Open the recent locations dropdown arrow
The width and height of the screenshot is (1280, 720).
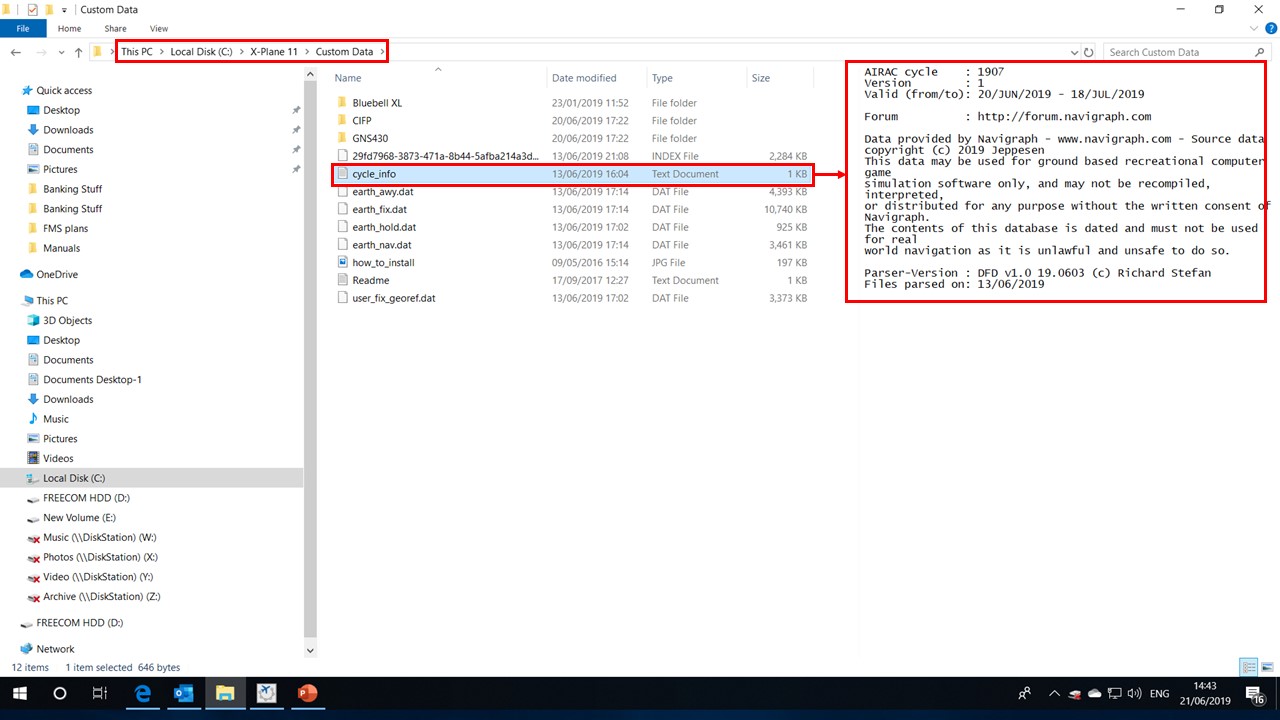pos(60,52)
